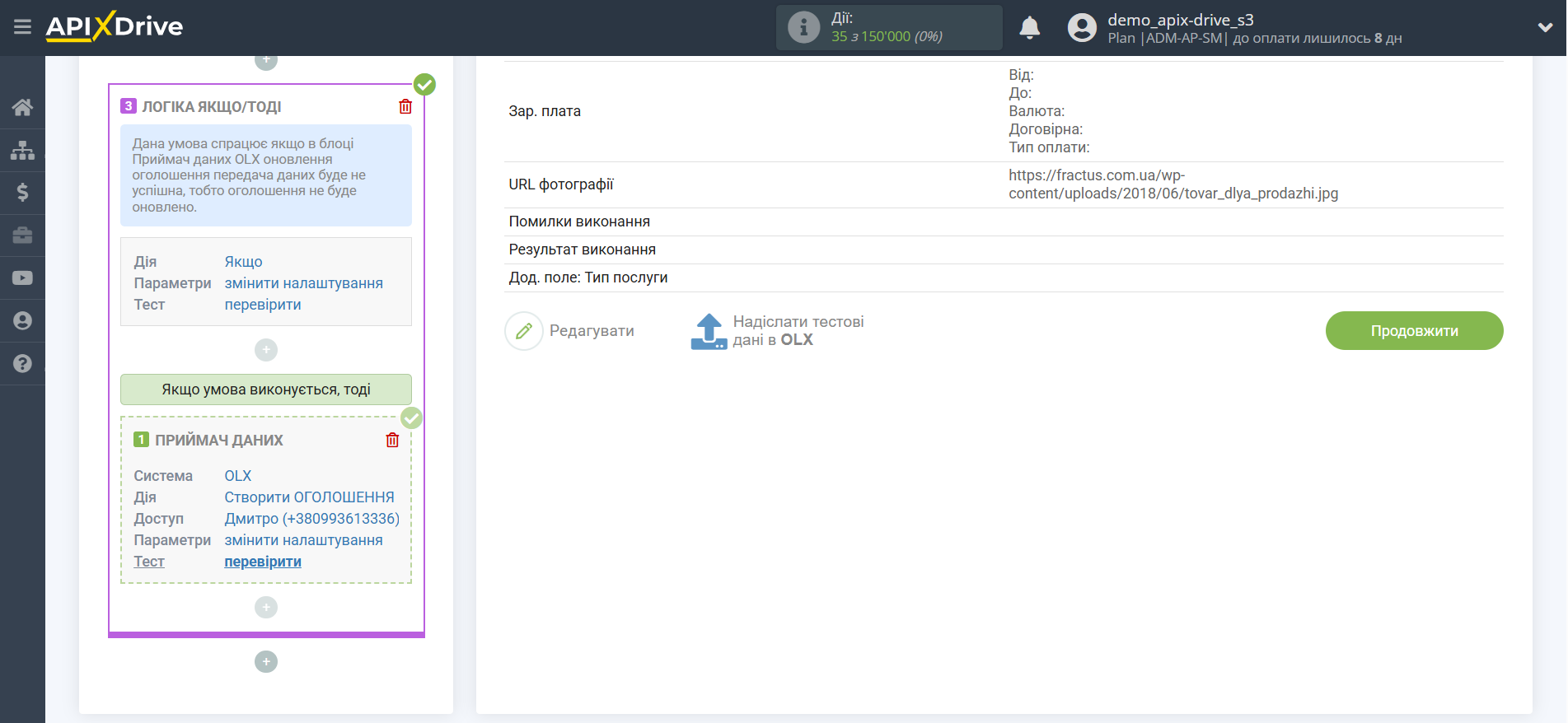This screenshot has height=723, width=1568.
Task: Open the briefcase sidebar icon
Action: pyautogui.click(x=22, y=236)
